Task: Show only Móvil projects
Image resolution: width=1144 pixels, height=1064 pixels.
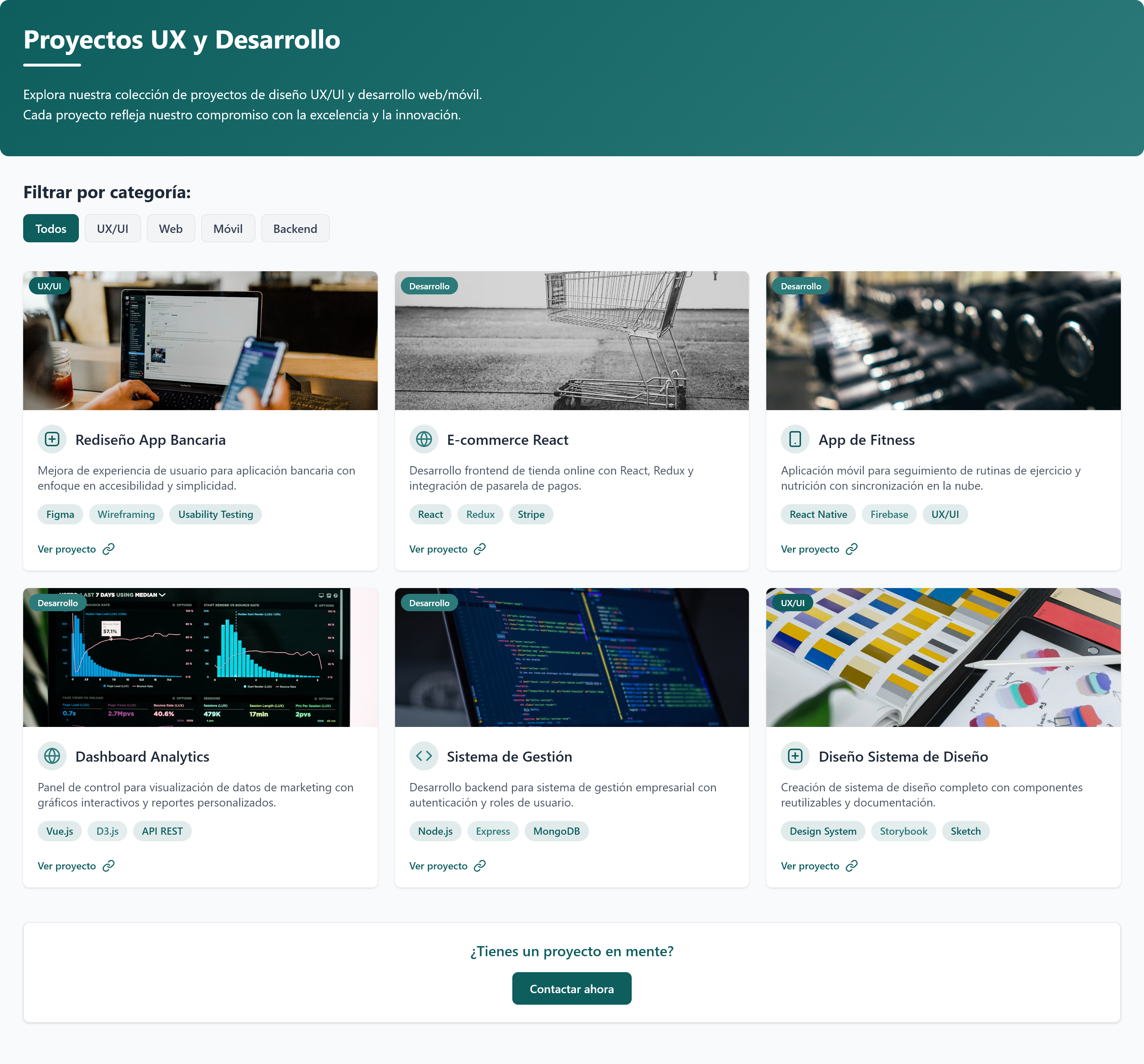Action: (228, 228)
